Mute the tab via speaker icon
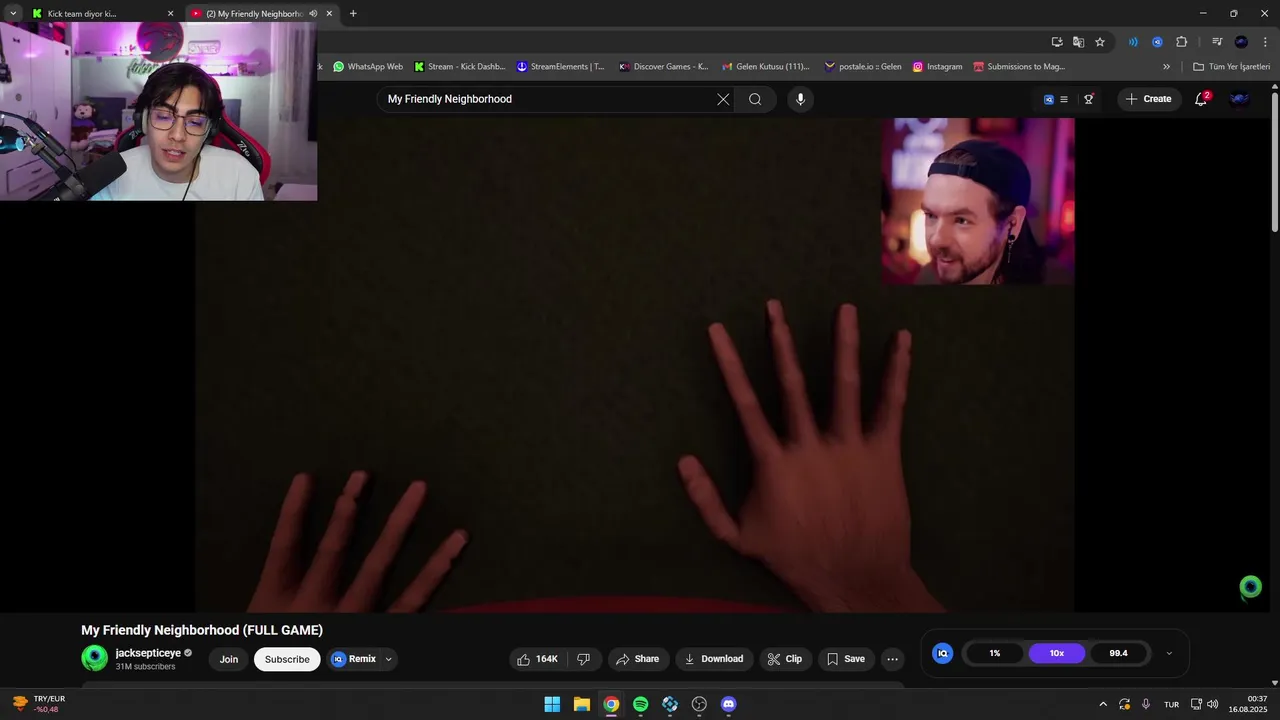 [x=313, y=14]
